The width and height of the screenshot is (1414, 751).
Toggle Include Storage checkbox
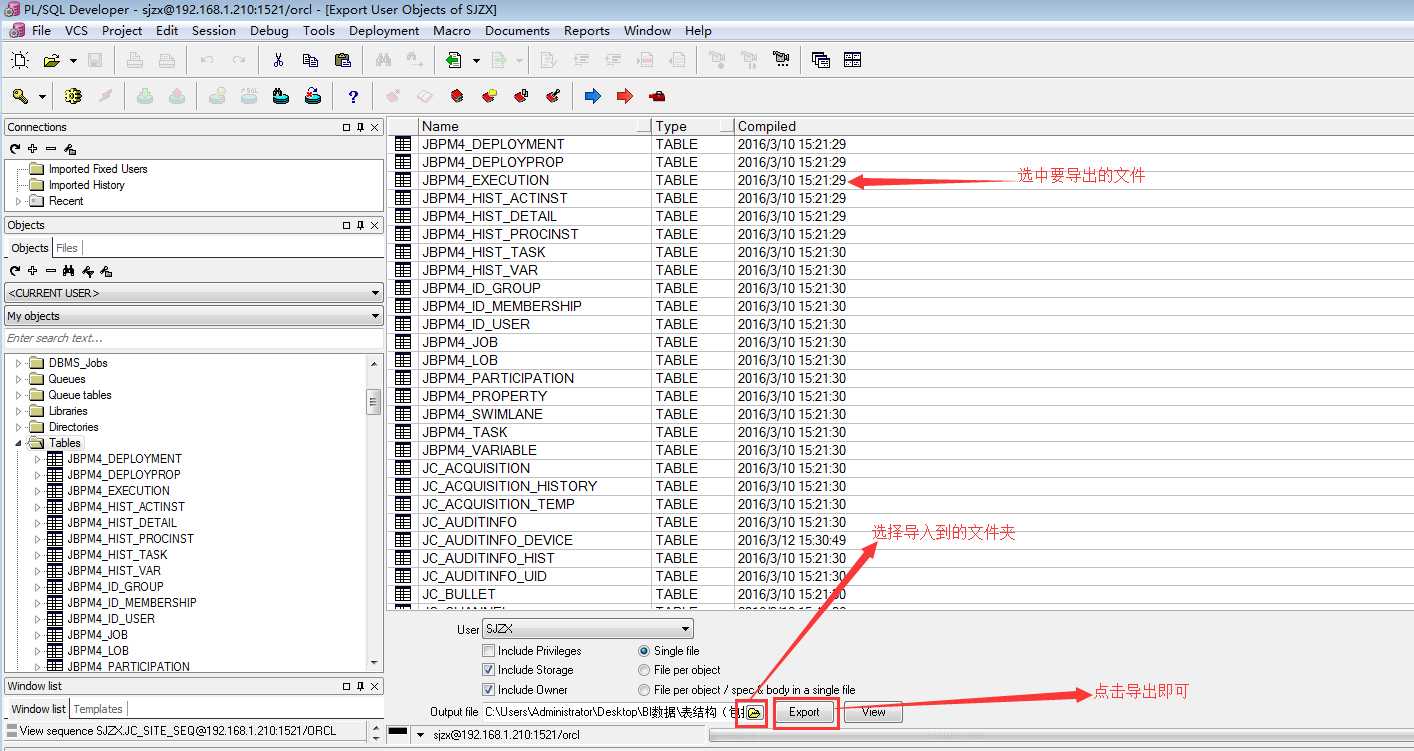pyautogui.click(x=489, y=670)
